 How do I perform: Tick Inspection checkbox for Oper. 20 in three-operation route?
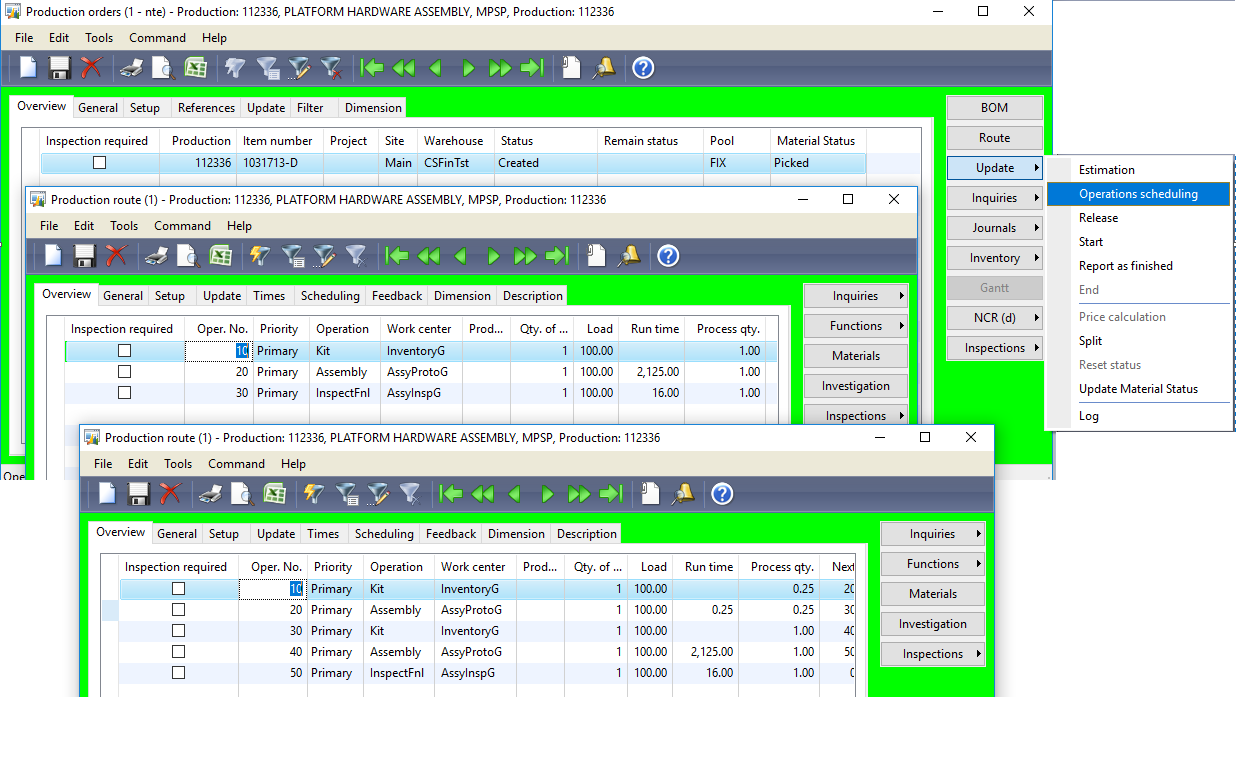tap(124, 372)
